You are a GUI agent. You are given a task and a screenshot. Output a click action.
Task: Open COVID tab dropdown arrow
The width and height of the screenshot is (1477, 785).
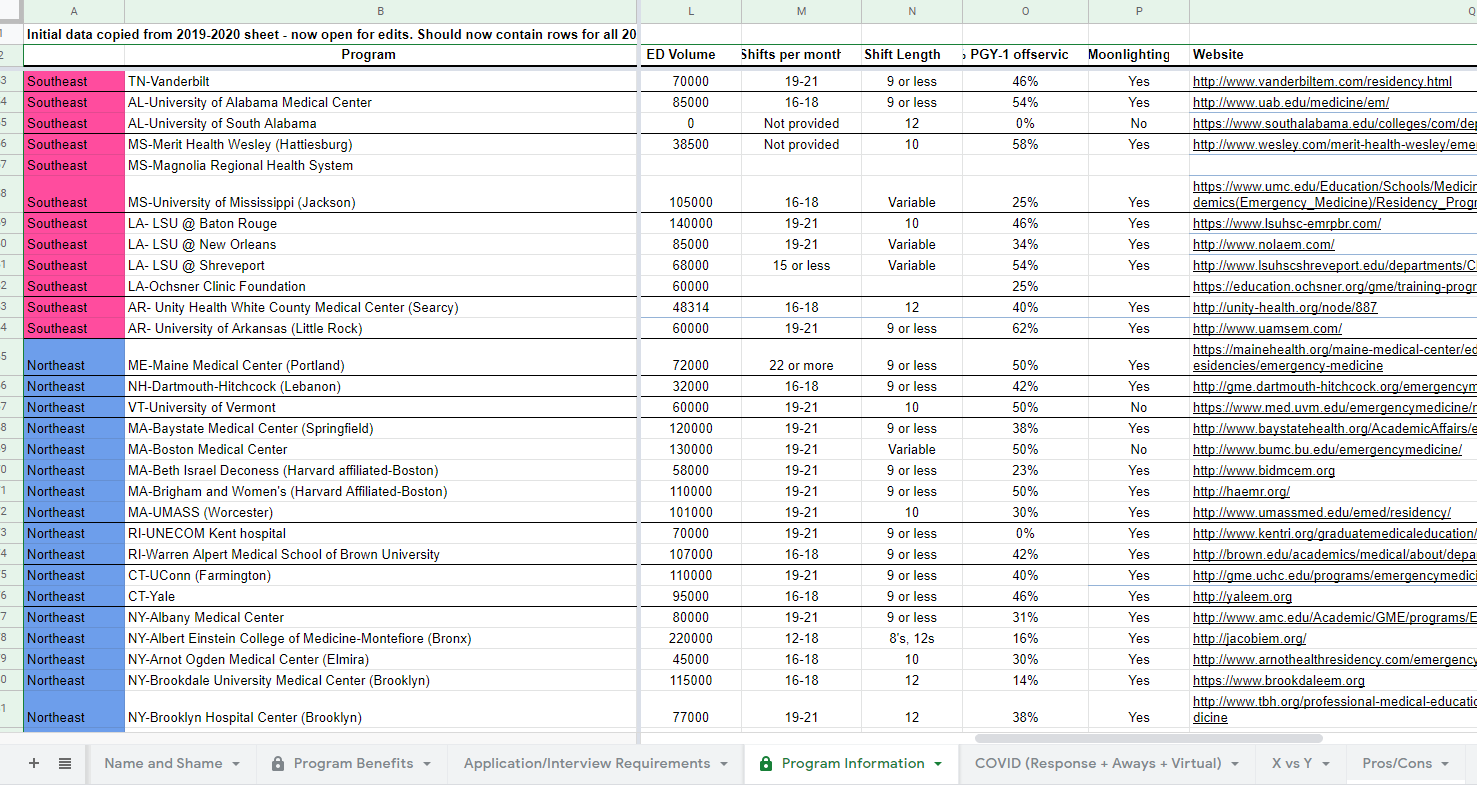pyautogui.click(x=1235, y=764)
